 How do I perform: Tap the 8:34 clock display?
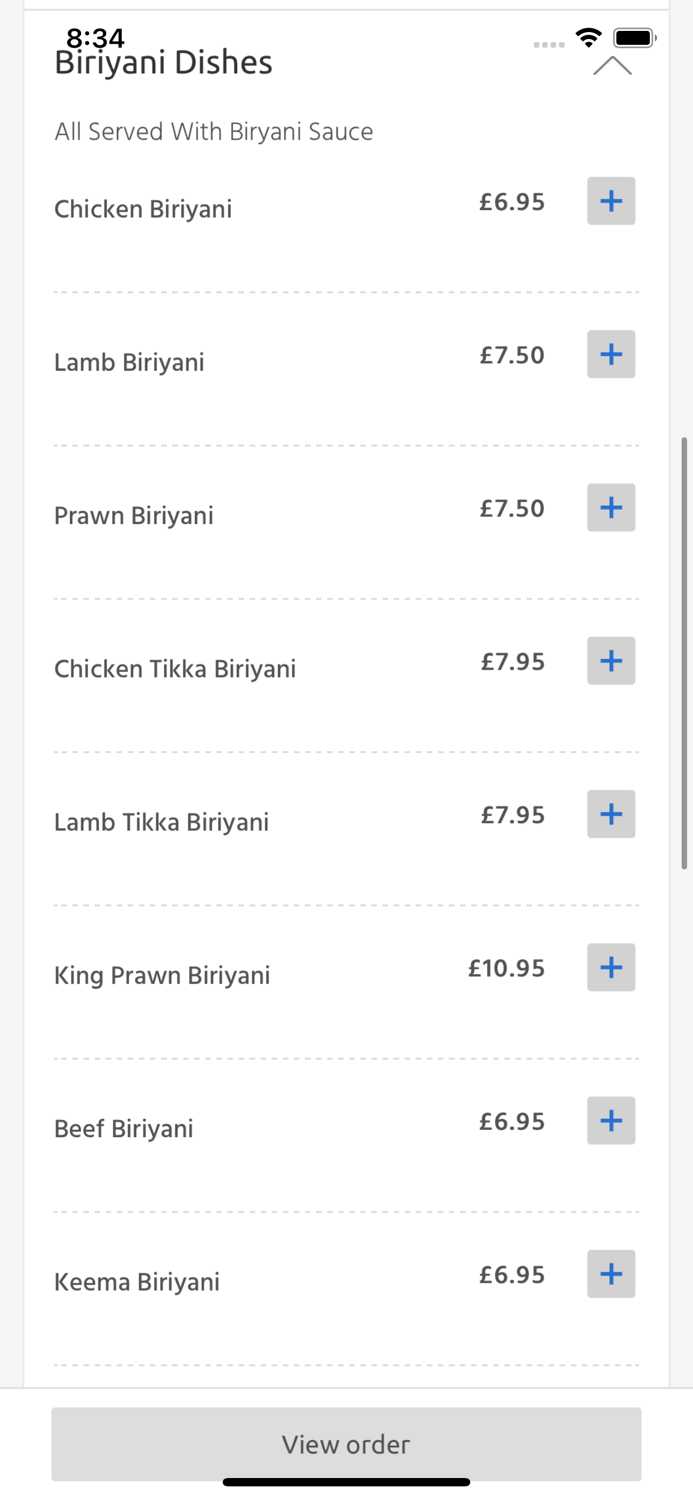click(x=96, y=38)
